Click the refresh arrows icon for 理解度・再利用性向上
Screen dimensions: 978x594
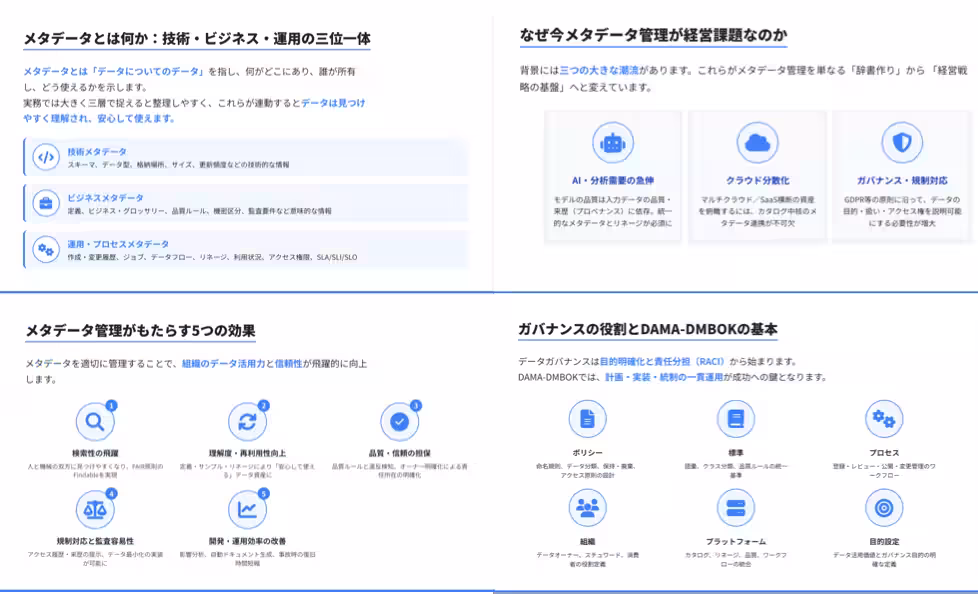[x=248, y=423]
